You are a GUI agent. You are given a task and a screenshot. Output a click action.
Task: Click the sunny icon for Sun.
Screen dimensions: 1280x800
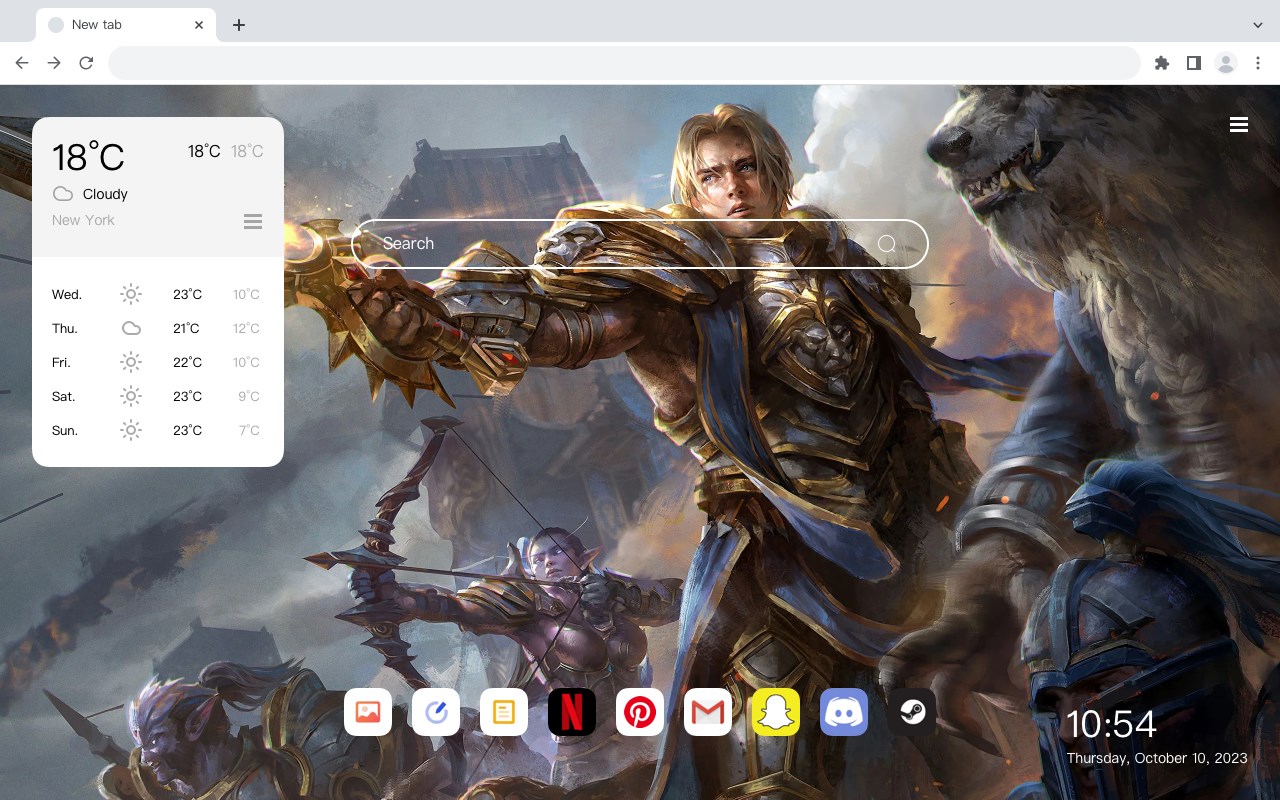coord(131,430)
